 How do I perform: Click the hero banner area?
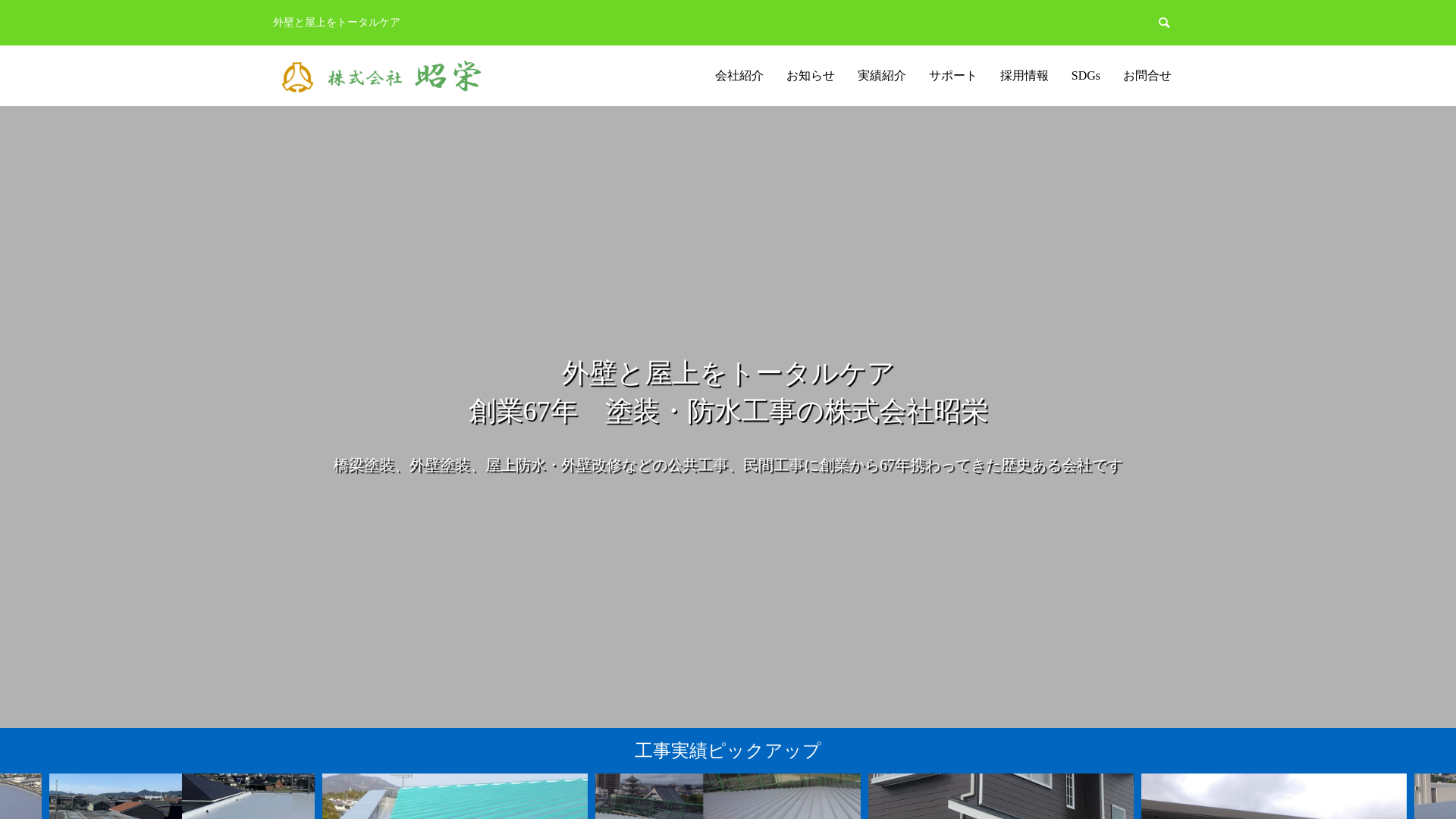click(x=728, y=417)
